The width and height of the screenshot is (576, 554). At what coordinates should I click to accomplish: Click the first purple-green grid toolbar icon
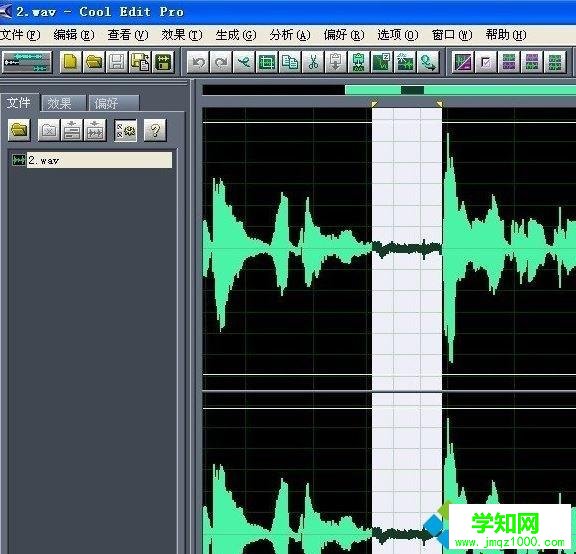tap(509, 62)
